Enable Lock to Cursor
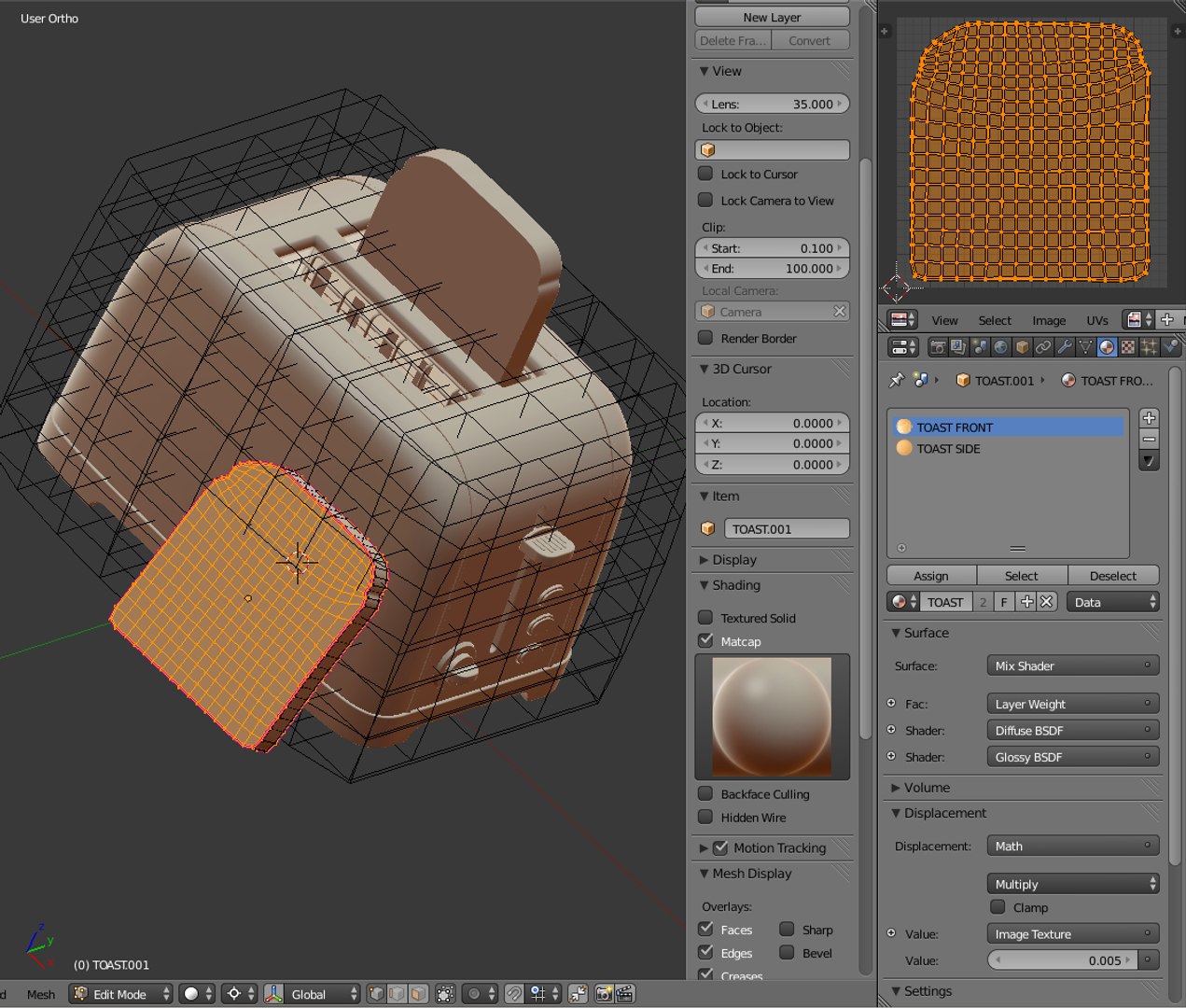 click(705, 174)
